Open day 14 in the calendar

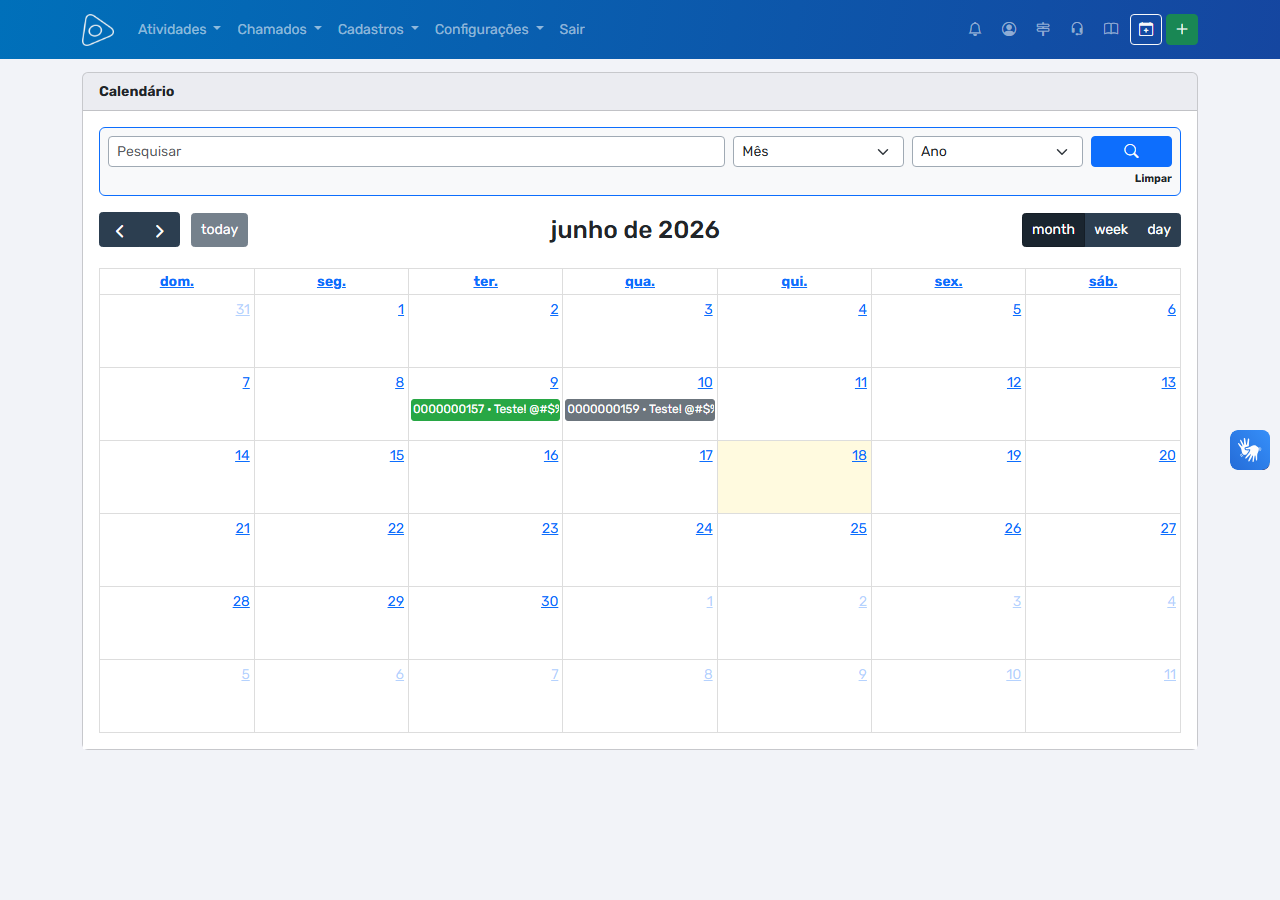click(x=242, y=456)
